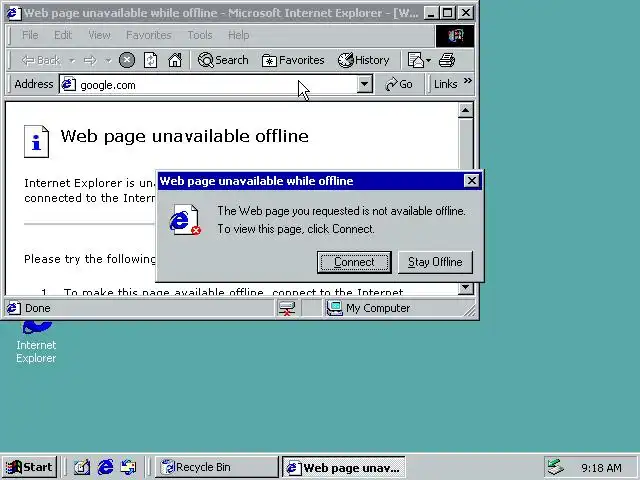Click the My Computer zone icon
This screenshot has height=480, width=640.
tap(334, 308)
